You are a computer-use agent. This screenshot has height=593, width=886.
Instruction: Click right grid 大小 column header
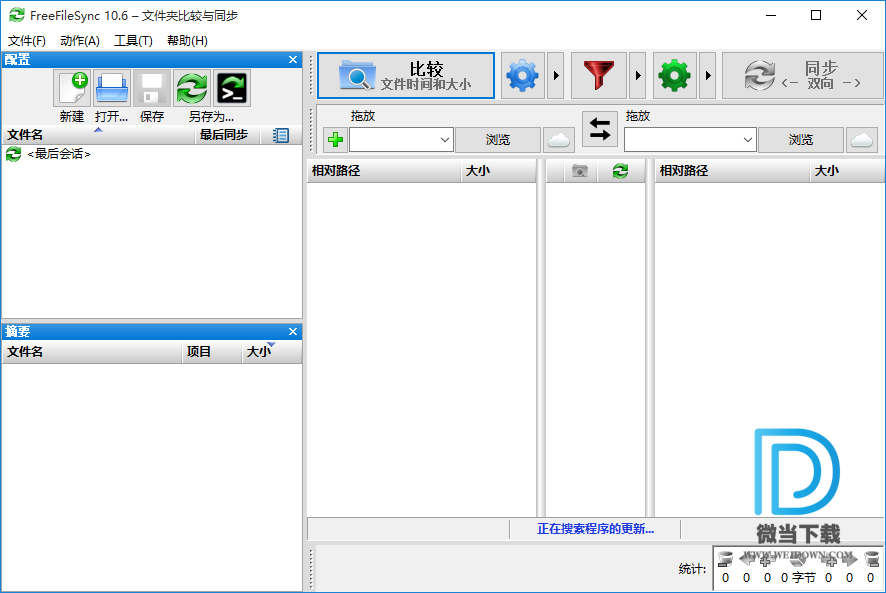click(847, 171)
